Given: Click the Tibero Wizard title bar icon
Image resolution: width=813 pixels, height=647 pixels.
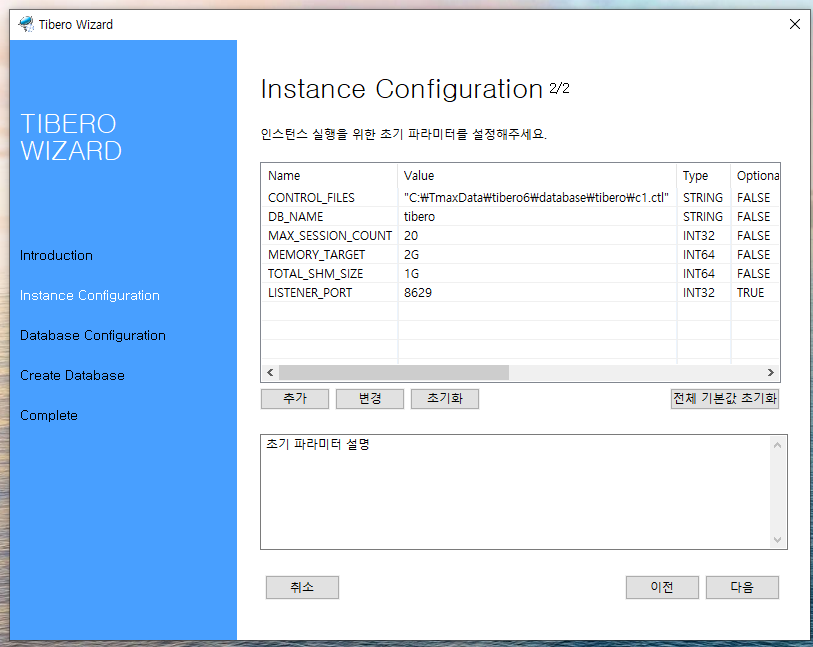Looking at the screenshot, I should click(x=26, y=24).
